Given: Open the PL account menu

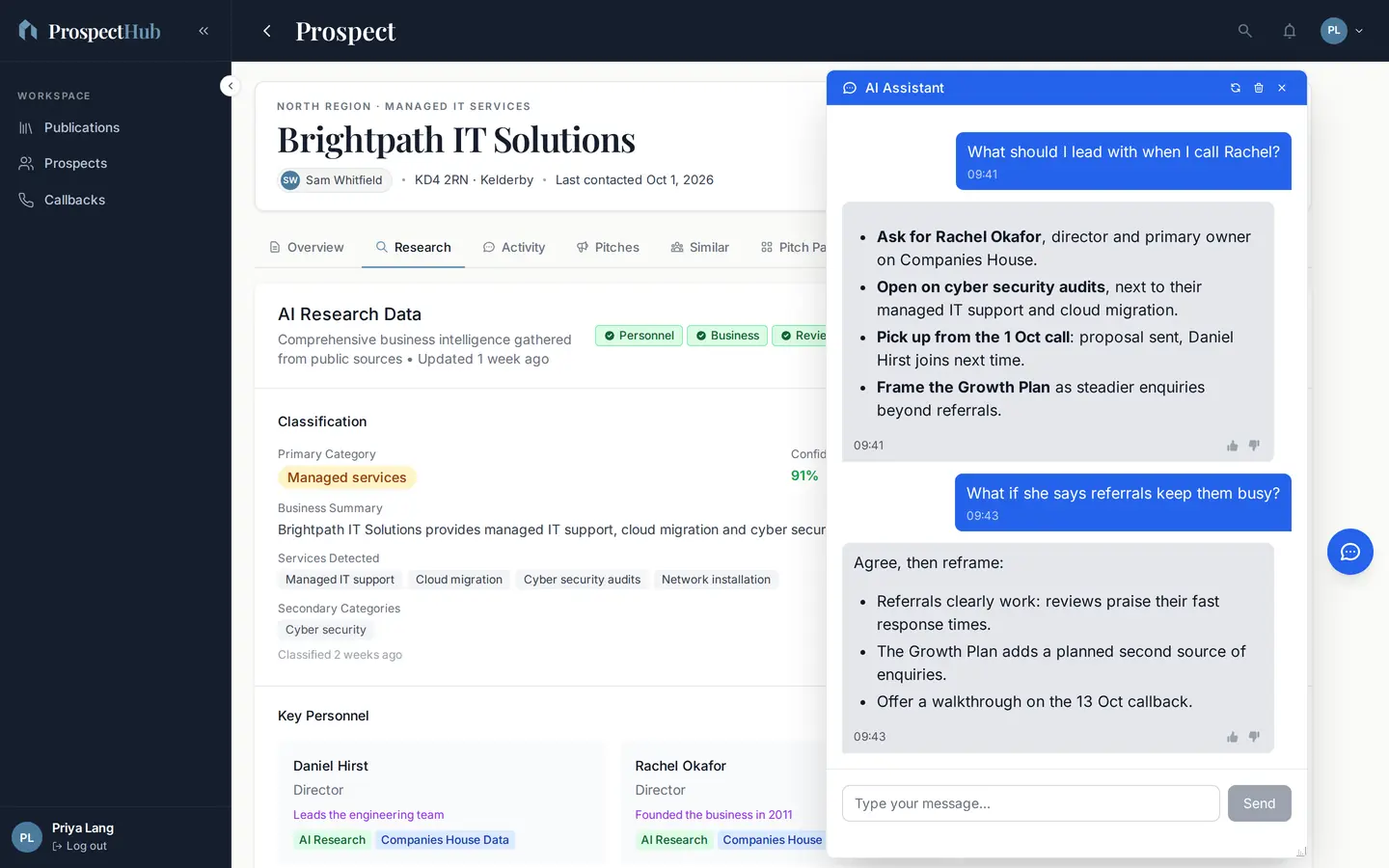Looking at the screenshot, I should tap(1342, 31).
